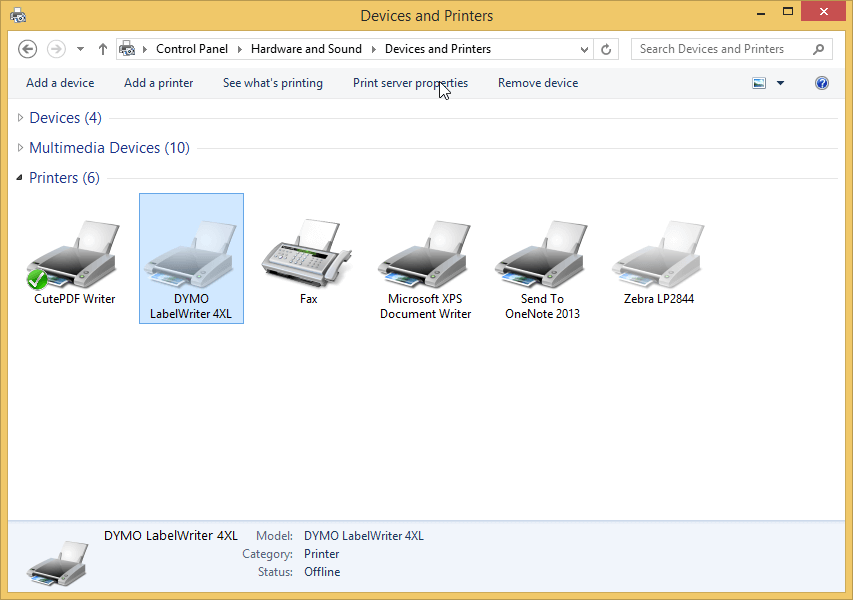This screenshot has height=600, width=853.
Task: Maximize the Devices and Printers window
Action: (788, 12)
